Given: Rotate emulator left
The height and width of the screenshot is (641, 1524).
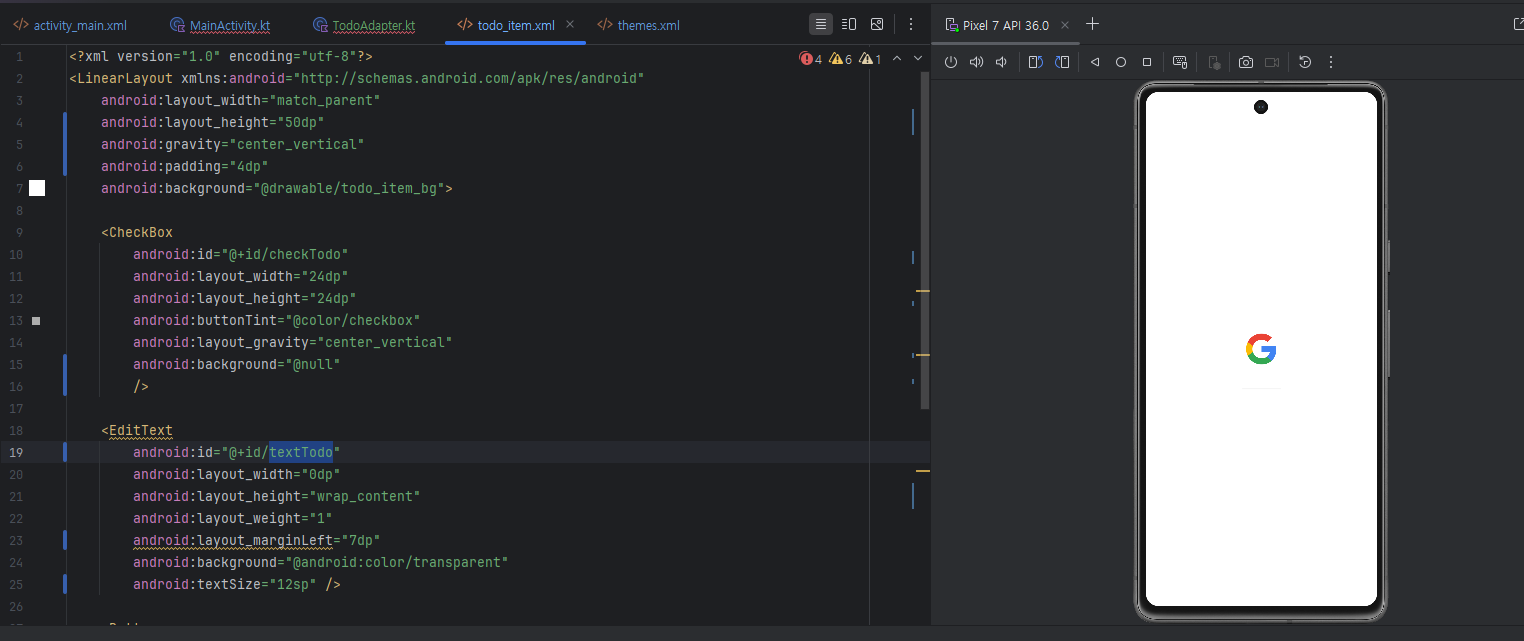Looking at the screenshot, I should coord(1036,62).
